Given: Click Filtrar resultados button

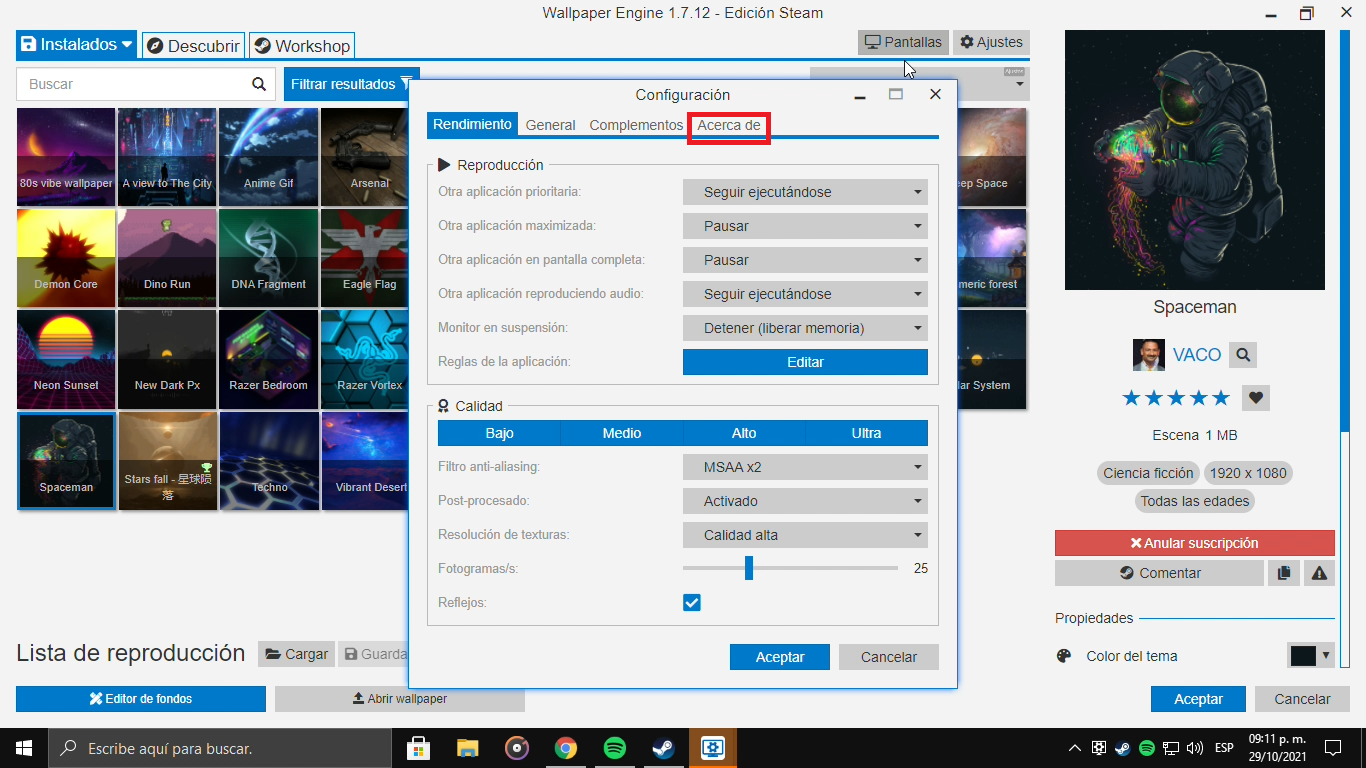Looking at the screenshot, I should 352,84.
